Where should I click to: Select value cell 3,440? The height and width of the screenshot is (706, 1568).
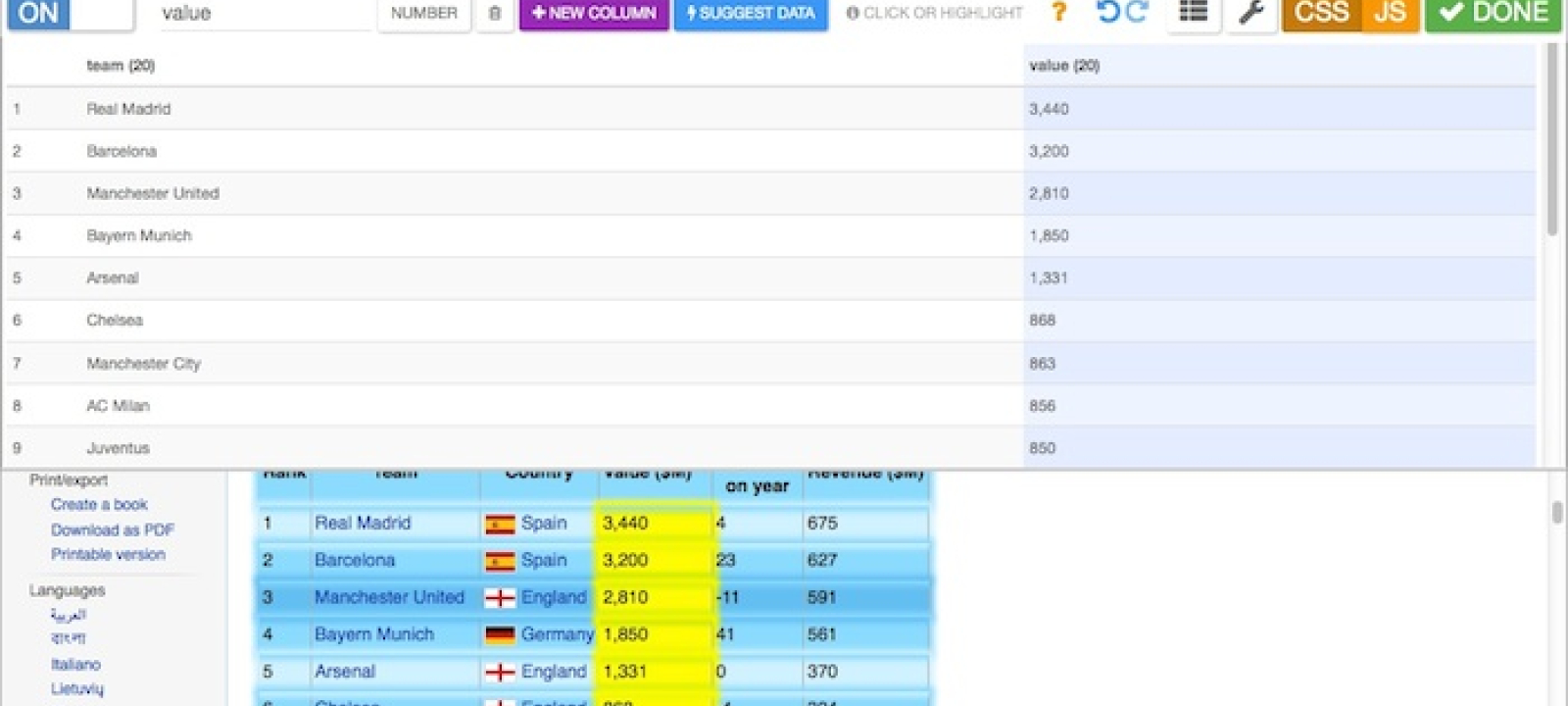click(1279, 109)
